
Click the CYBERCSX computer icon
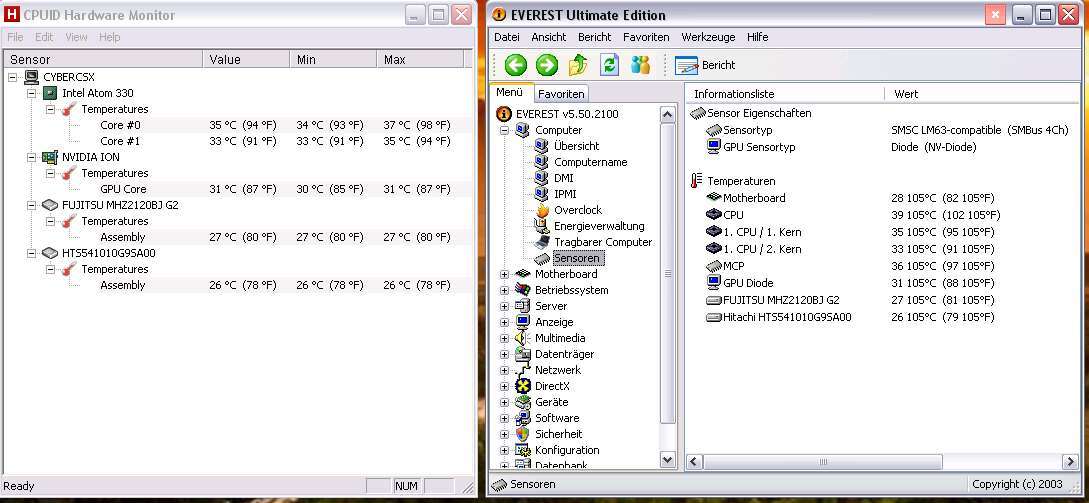click(31, 77)
